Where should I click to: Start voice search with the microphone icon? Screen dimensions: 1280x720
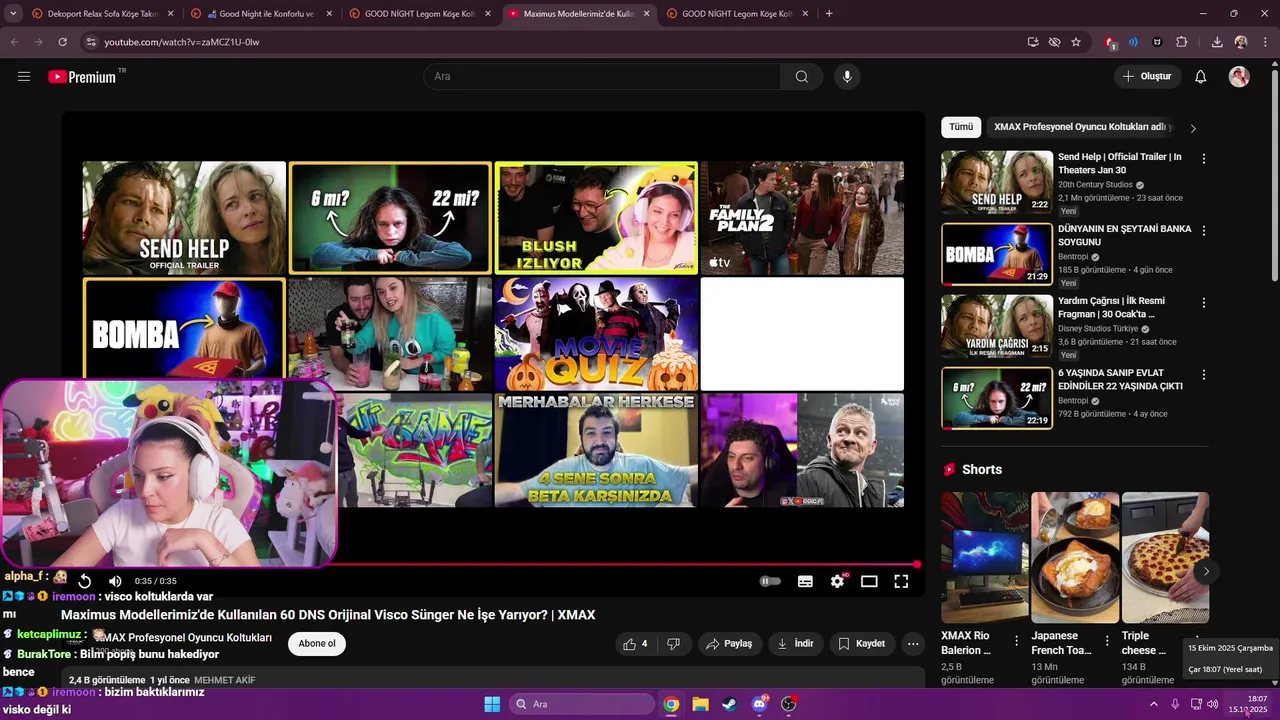[847, 77]
